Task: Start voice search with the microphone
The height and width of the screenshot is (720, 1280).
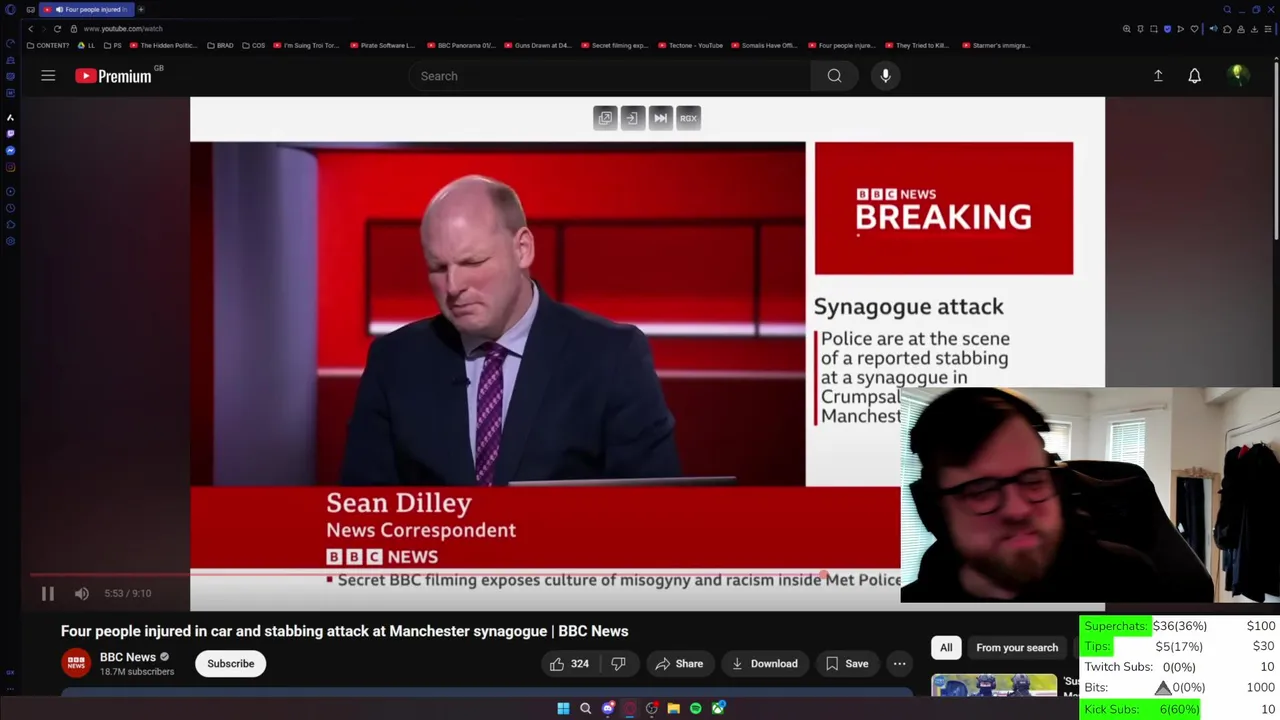Action: tap(885, 76)
